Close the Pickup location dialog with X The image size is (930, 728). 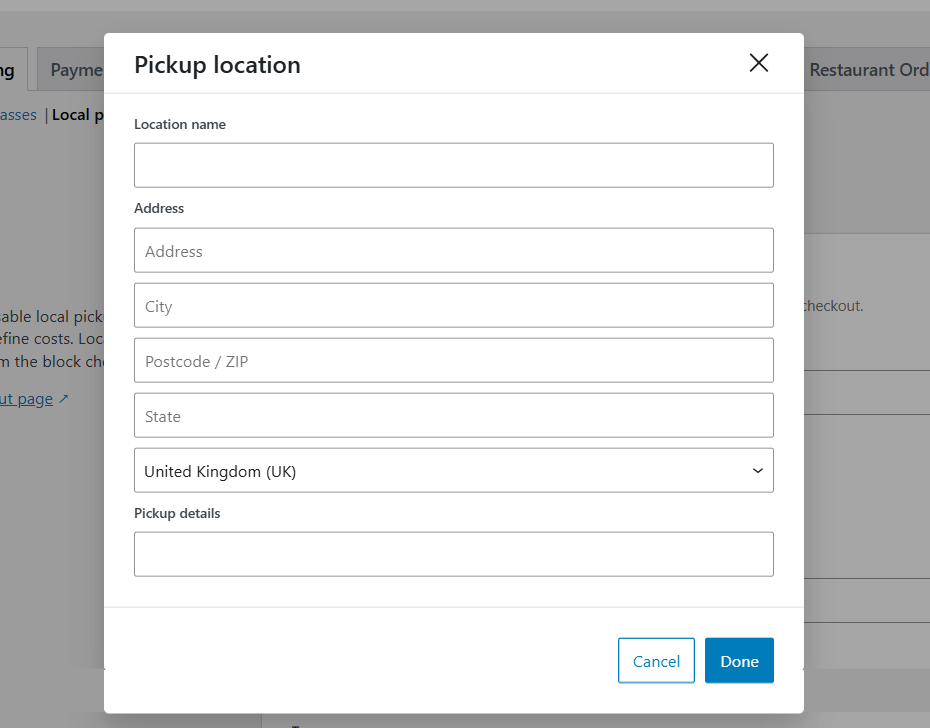click(759, 63)
